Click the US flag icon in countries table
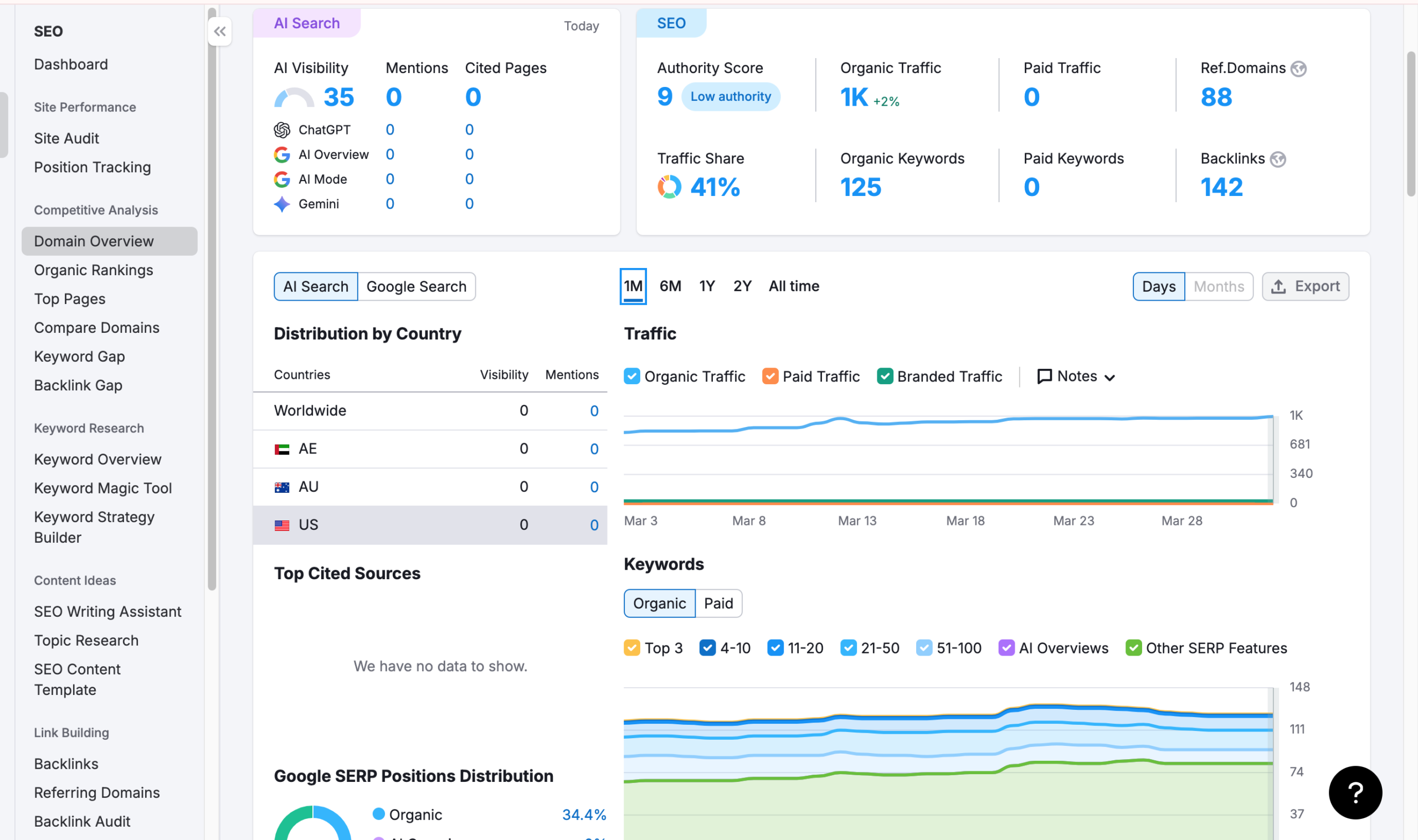 click(282, 525)
